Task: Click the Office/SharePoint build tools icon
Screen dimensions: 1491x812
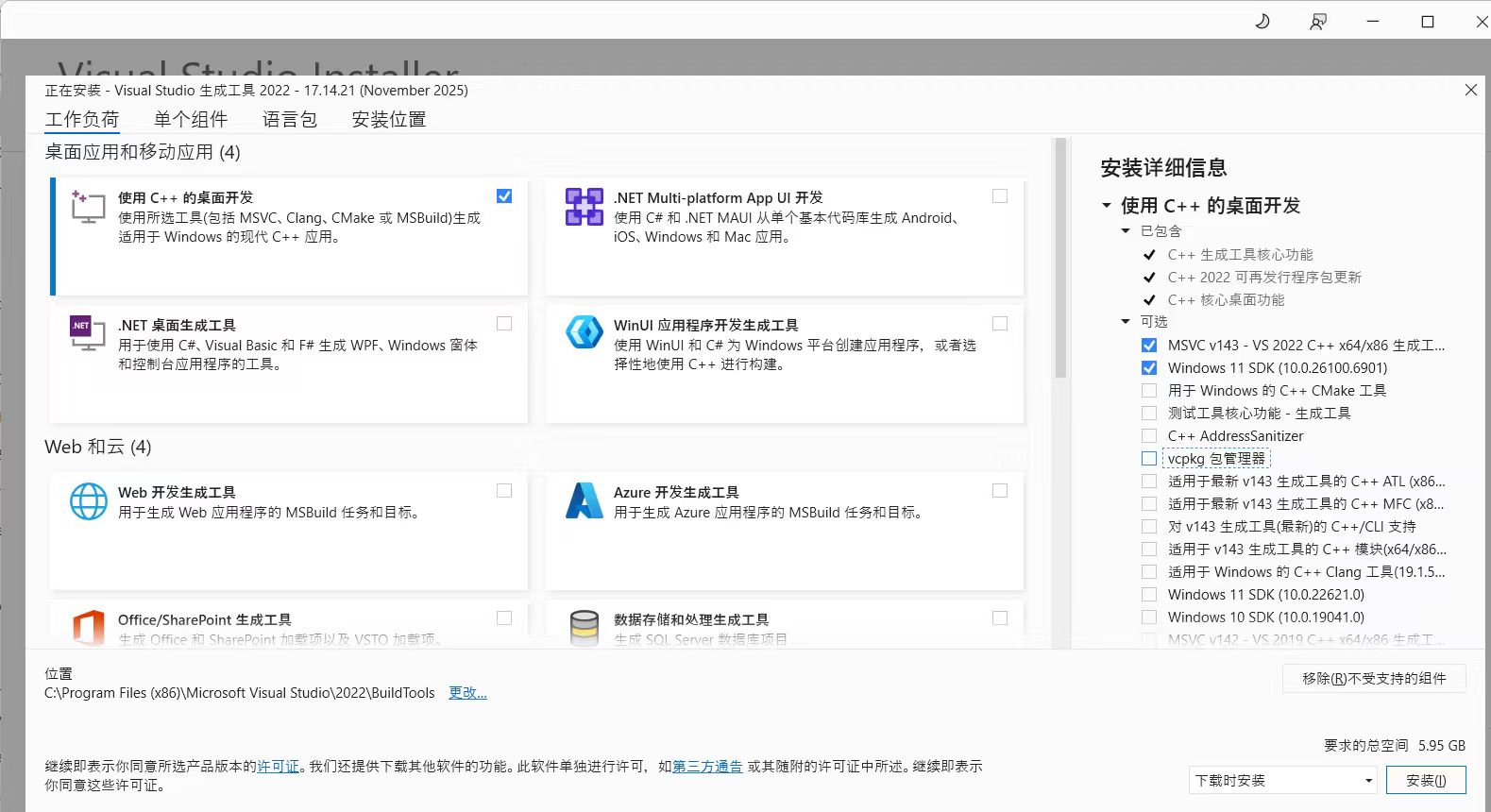Action: (x=89, y=627)
